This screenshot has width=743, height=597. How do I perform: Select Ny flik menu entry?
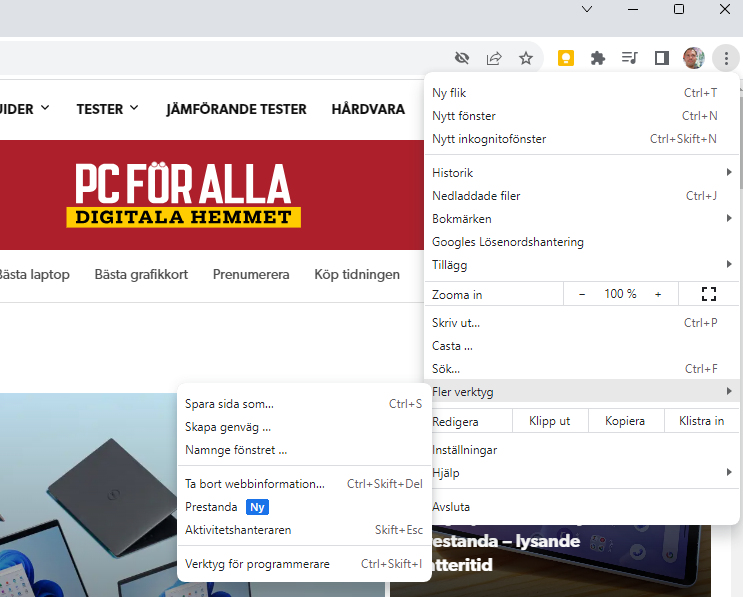pos(581,93)
